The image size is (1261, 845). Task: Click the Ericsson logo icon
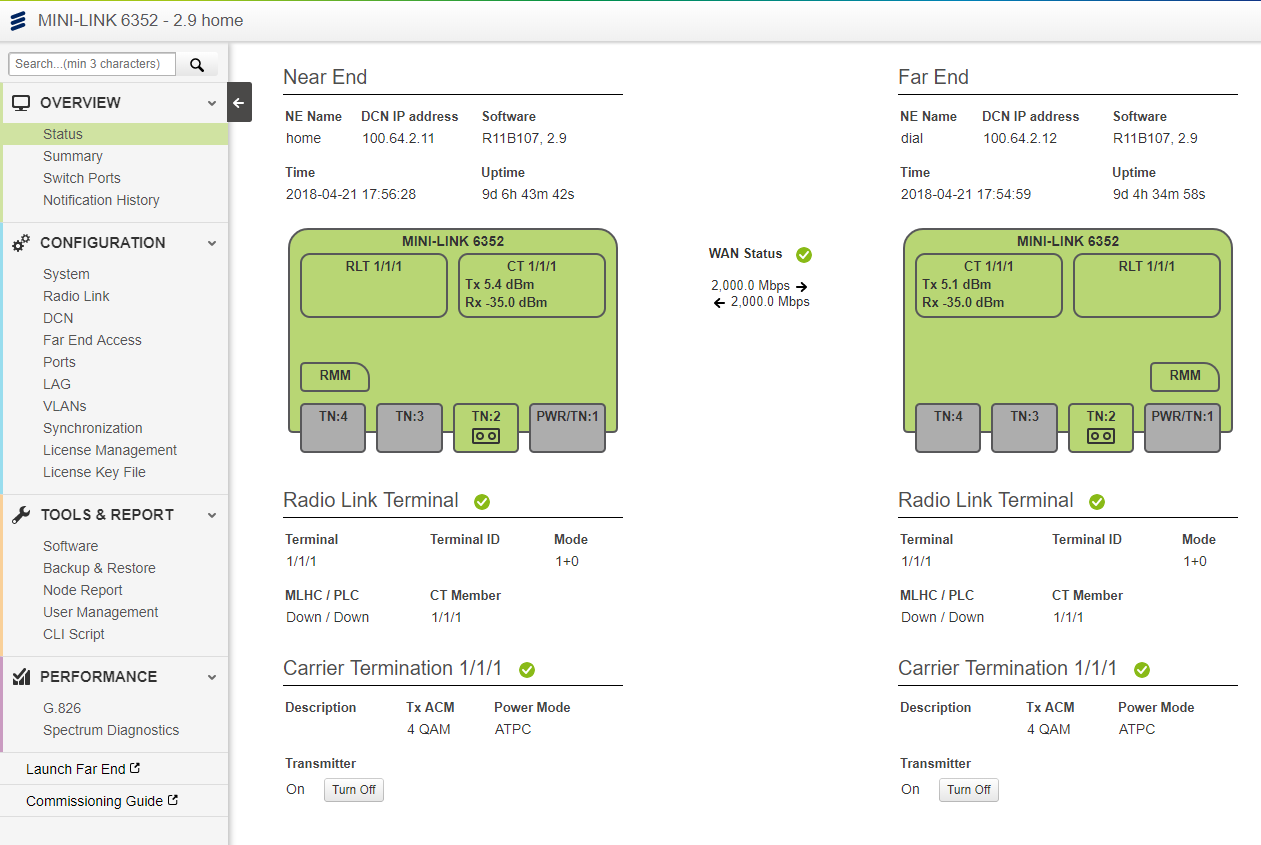[x=18, y=20]
